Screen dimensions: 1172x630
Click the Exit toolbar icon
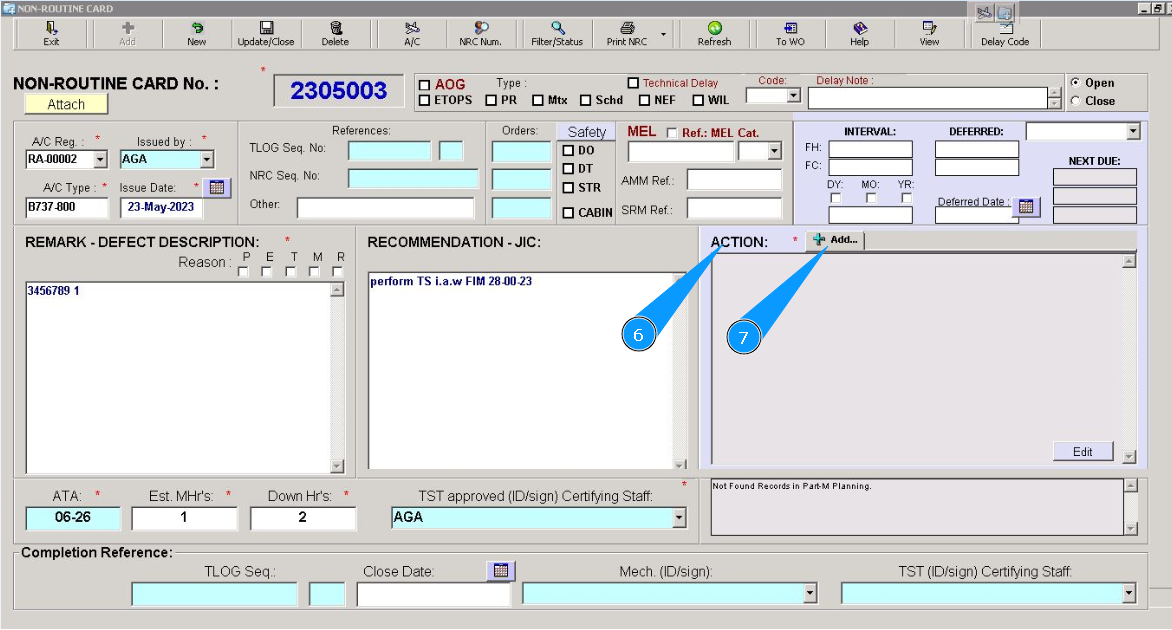51,34
